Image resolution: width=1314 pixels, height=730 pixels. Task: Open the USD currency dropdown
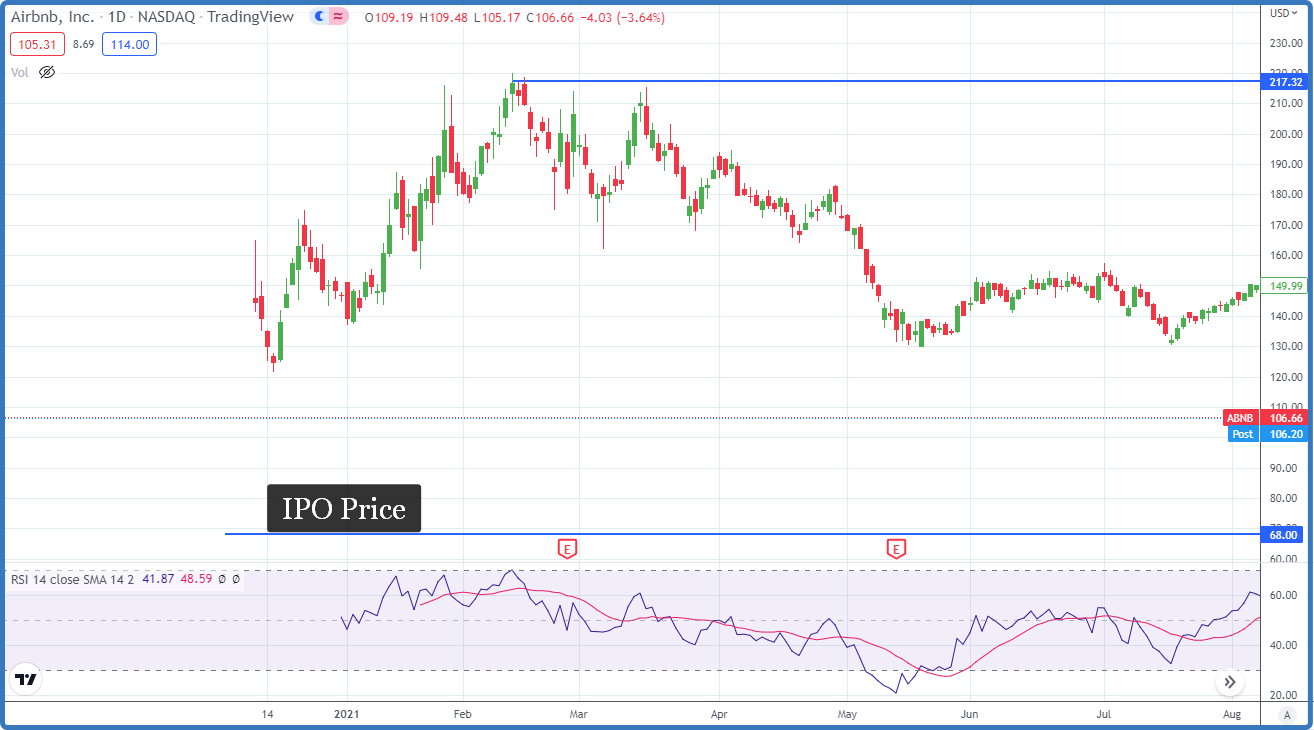click(1283, 13)
